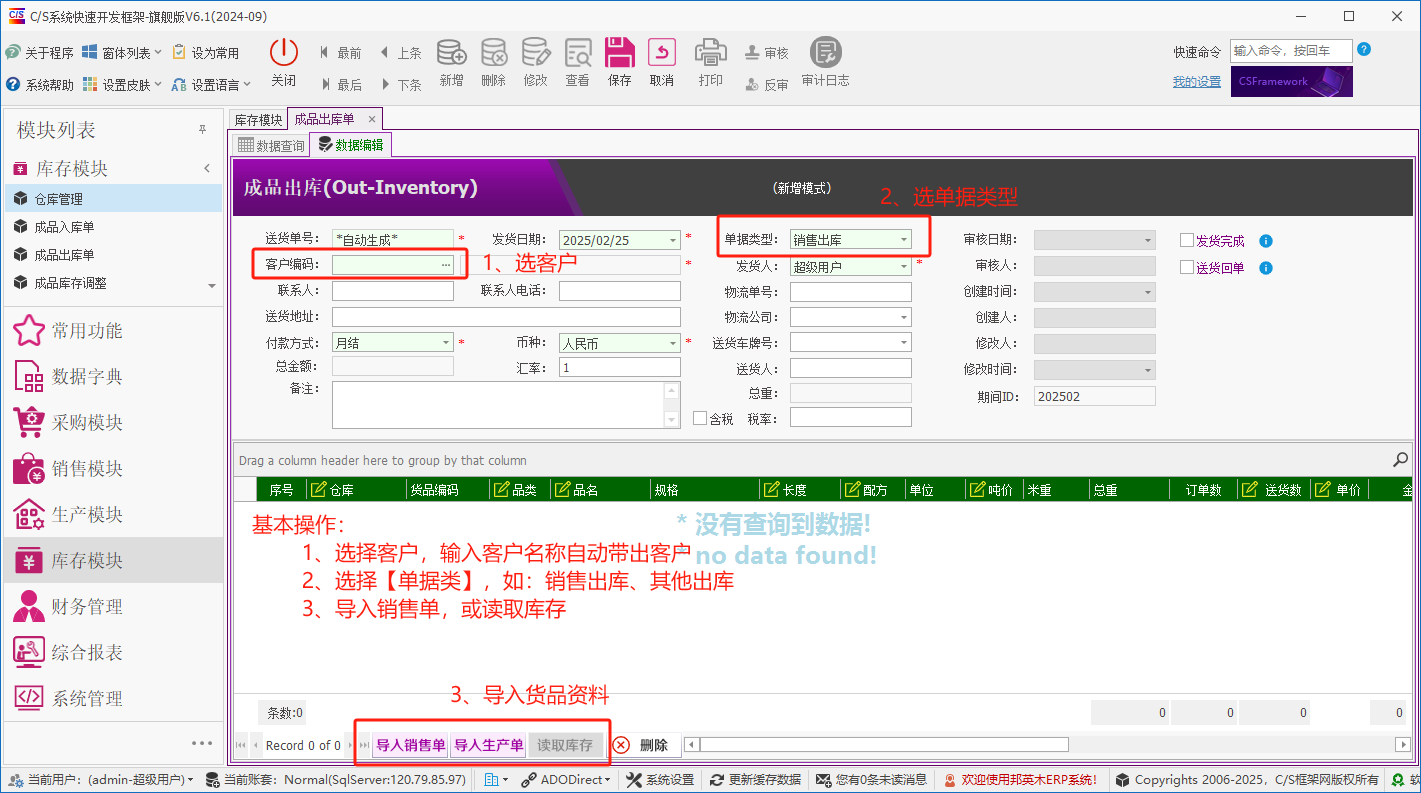Click the 快速命令 input box
Image resolution: width=1421 pixels, height=793 pixels.
tap(1291, 51)
